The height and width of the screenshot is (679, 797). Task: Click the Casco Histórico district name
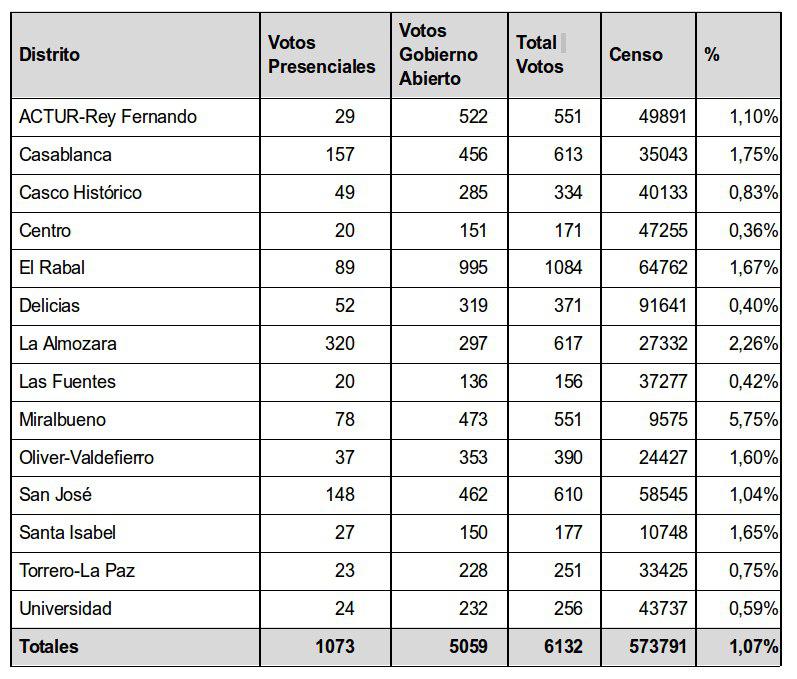81,193
